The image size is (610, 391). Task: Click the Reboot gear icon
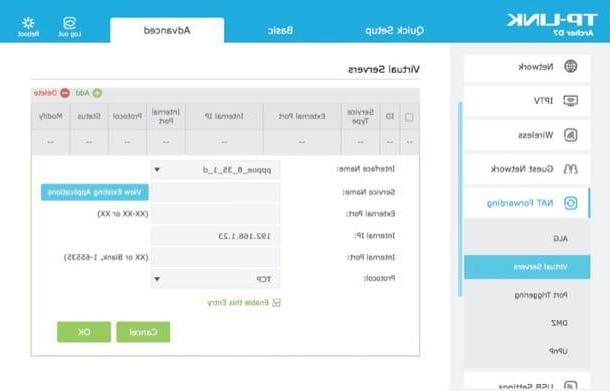(x=28, y=23)
